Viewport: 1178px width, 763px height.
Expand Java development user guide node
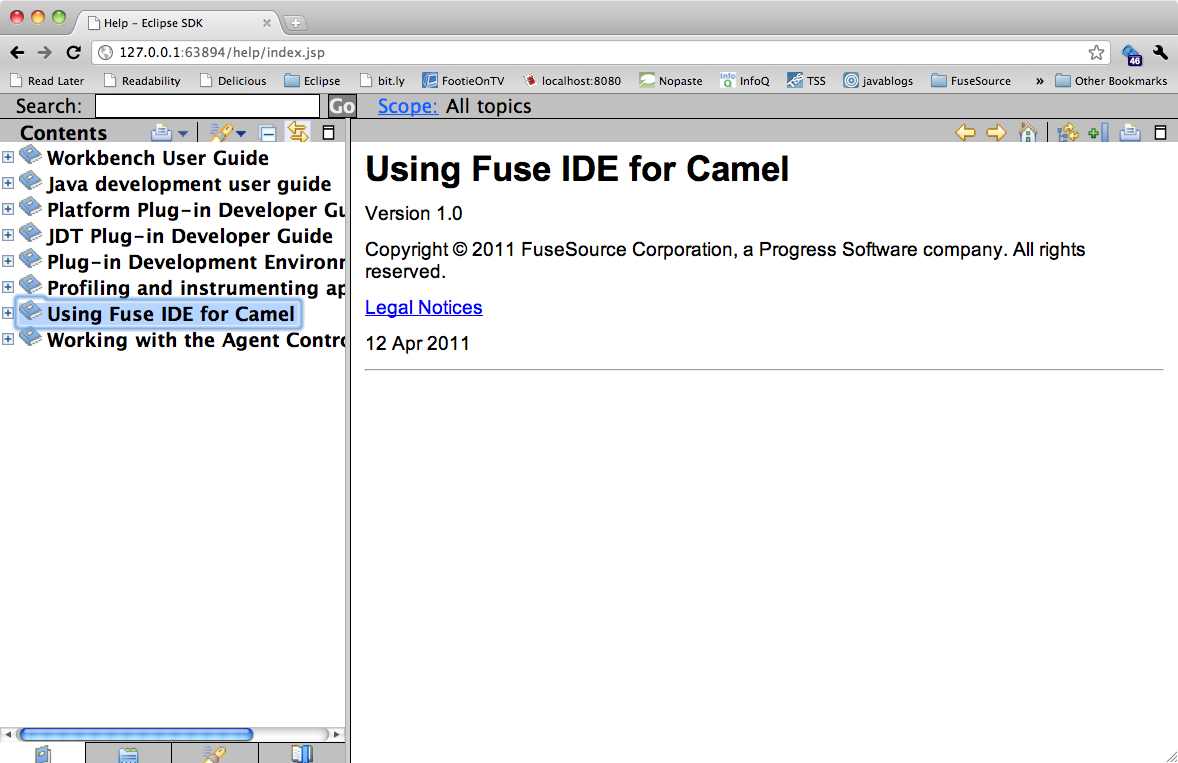pyautogui.click(x=8, y=183)
